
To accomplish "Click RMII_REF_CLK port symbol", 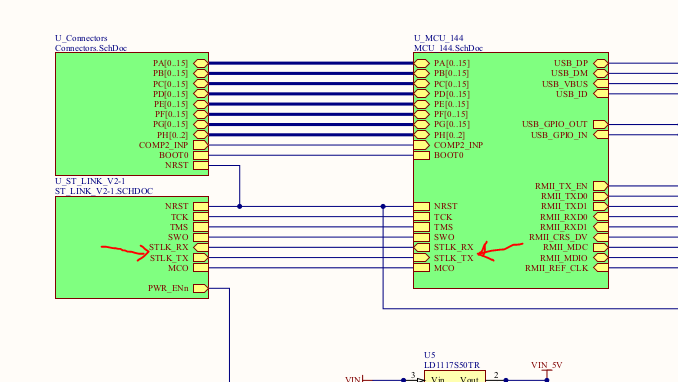I will click(x=601, y=268).
